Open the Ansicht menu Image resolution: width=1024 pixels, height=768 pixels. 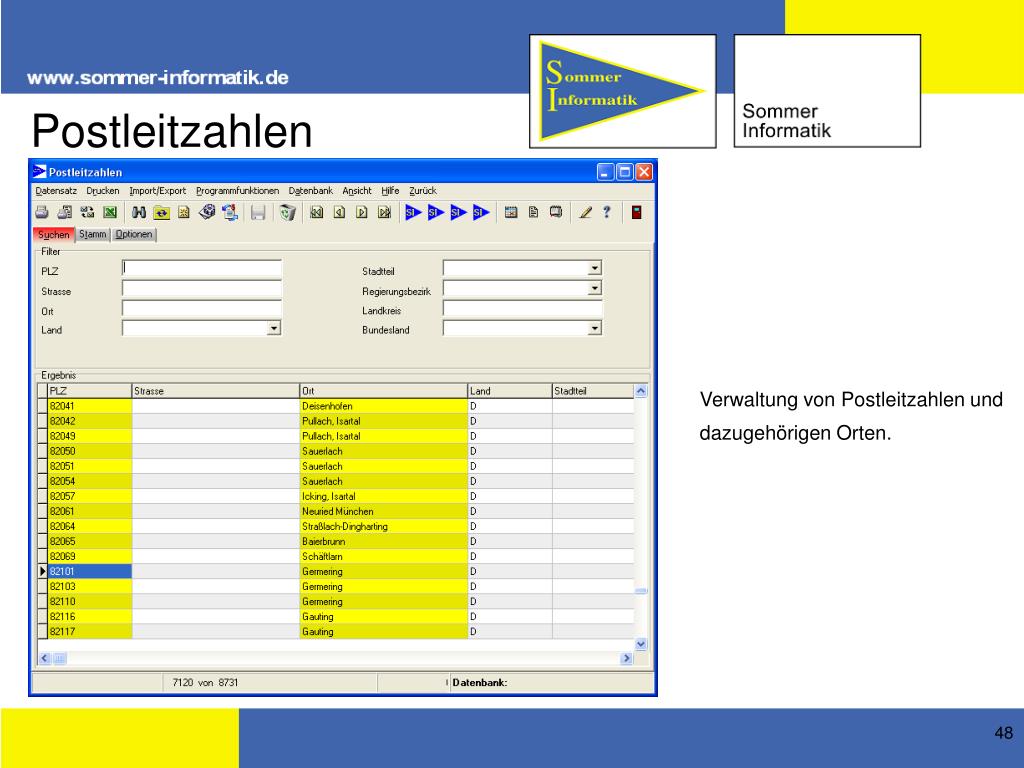coord(357,191)
